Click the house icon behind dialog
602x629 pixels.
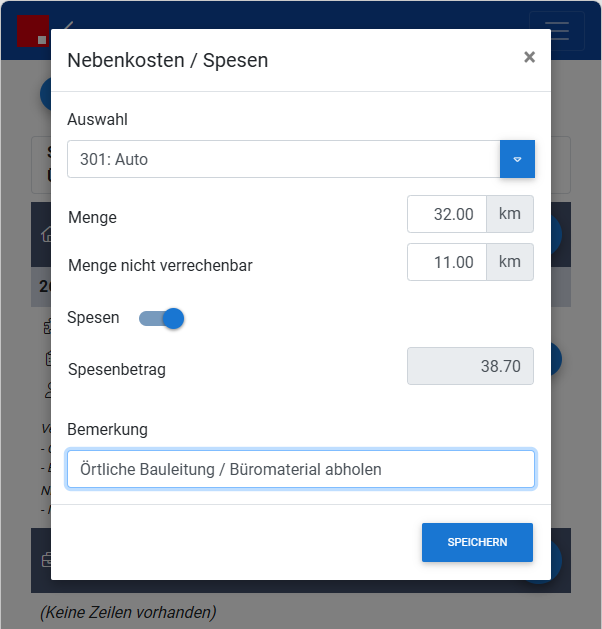(46, 234)
